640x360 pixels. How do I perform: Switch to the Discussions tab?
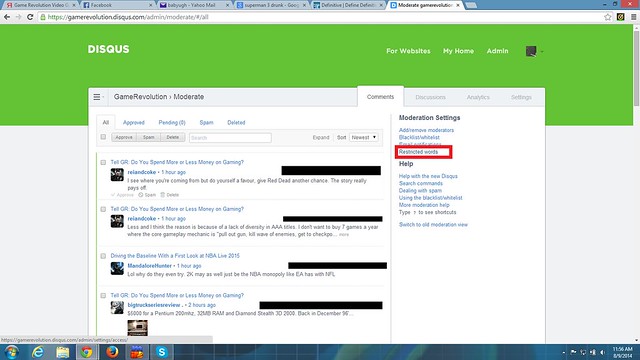click(430, 98)
